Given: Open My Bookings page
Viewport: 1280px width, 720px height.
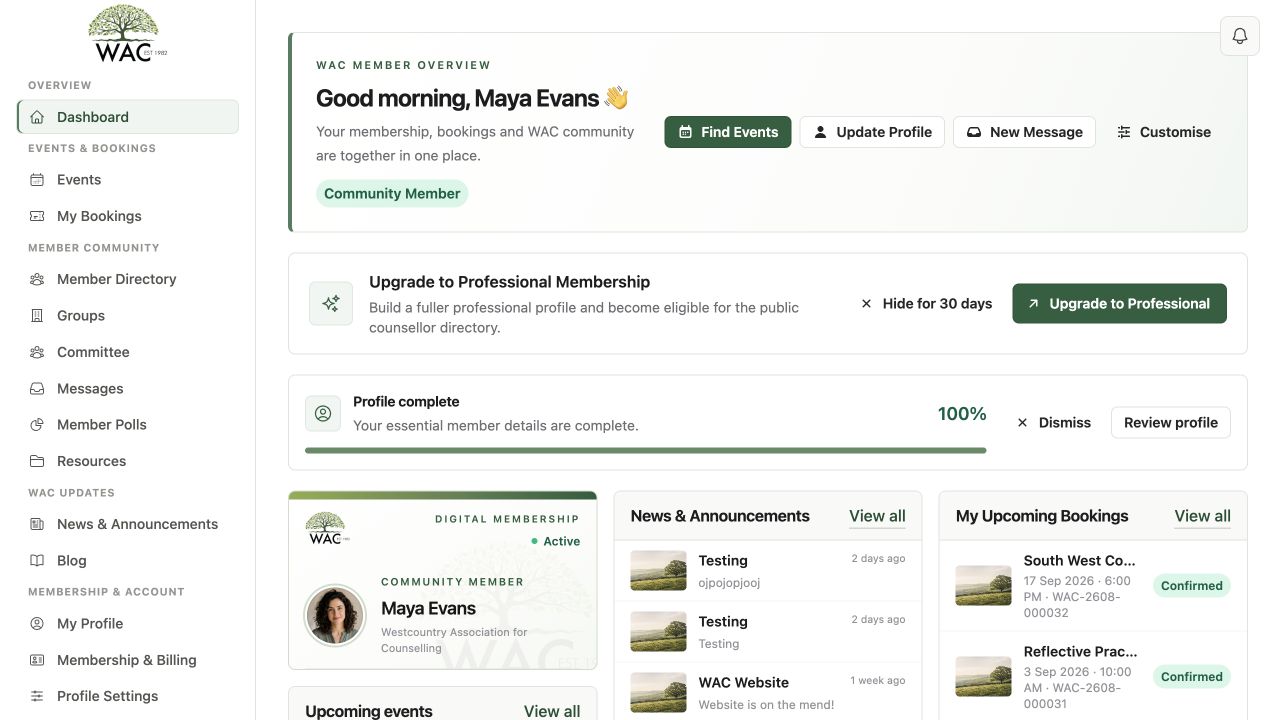Looking at the screenshot, I should click(x=128, y=216).
